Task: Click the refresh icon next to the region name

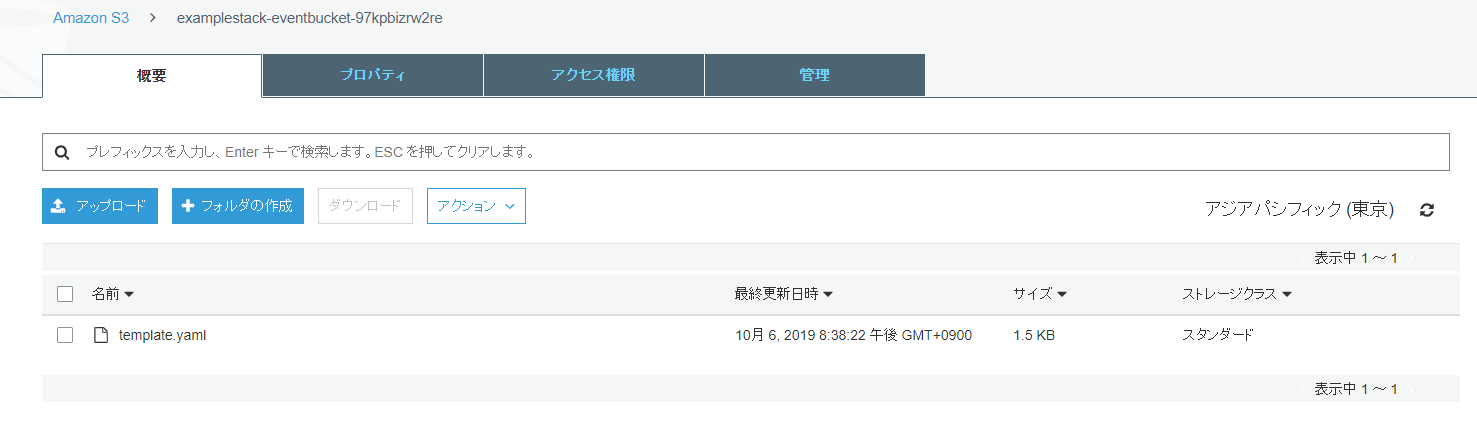Action: point(1427,210)
